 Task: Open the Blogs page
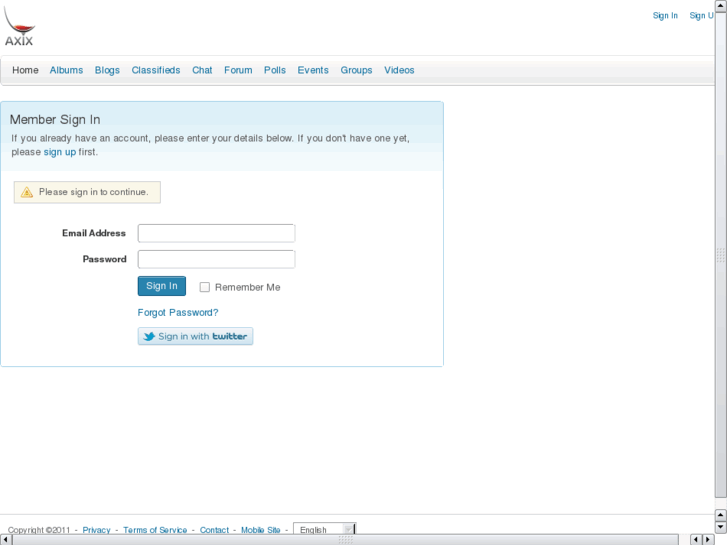click(x=107, y=70)
